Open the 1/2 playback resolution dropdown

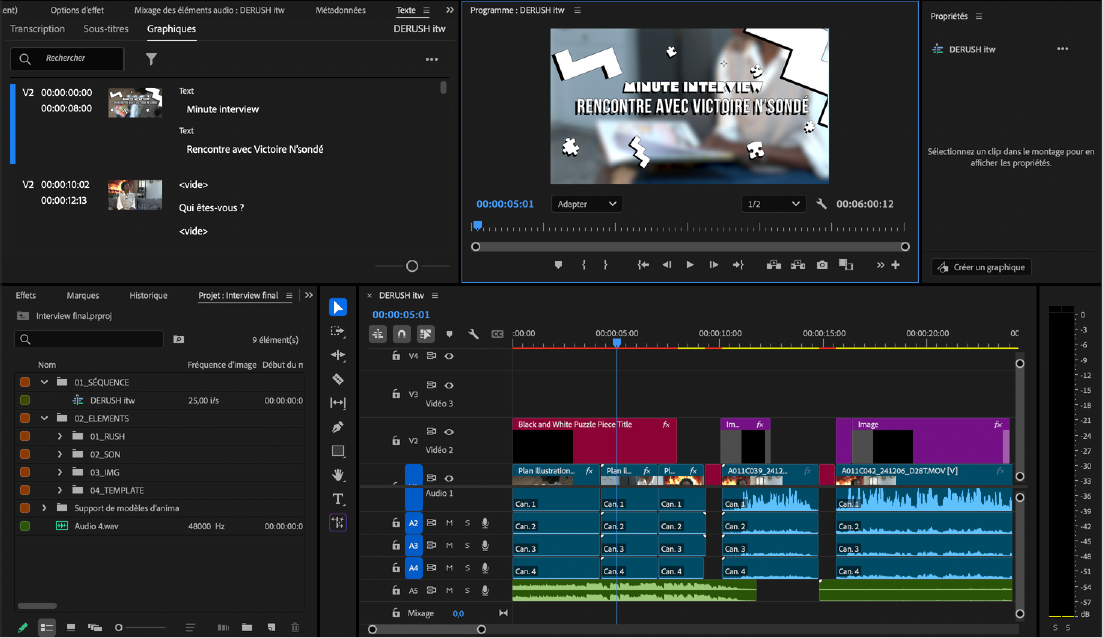tap(772, 203)
